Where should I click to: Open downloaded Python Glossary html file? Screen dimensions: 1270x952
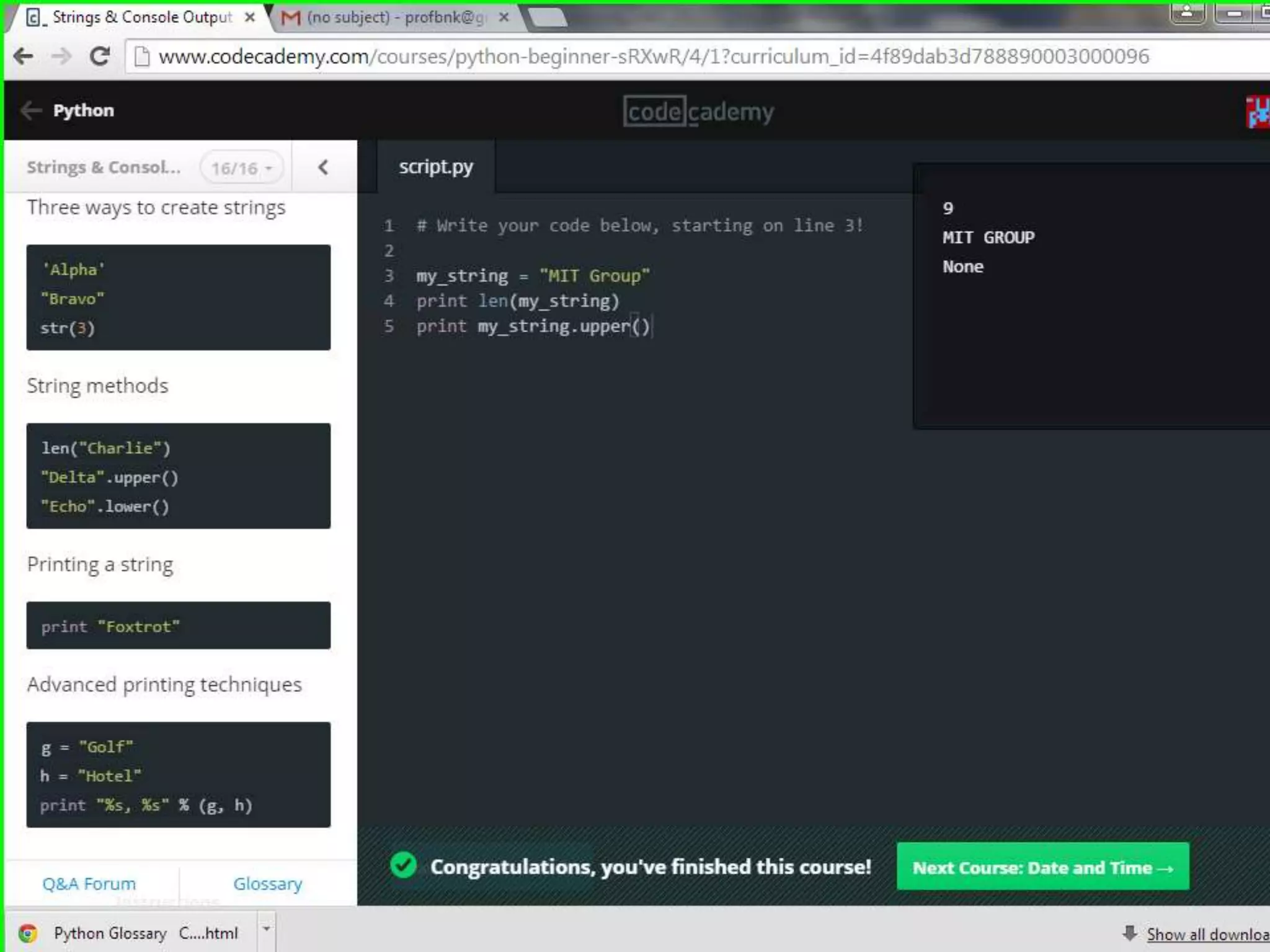pos(144,933)
